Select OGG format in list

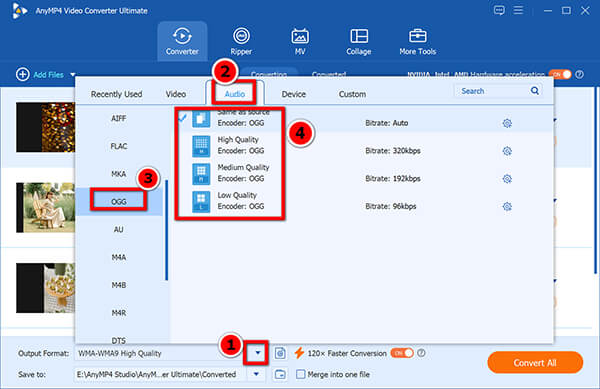[119, 202]
